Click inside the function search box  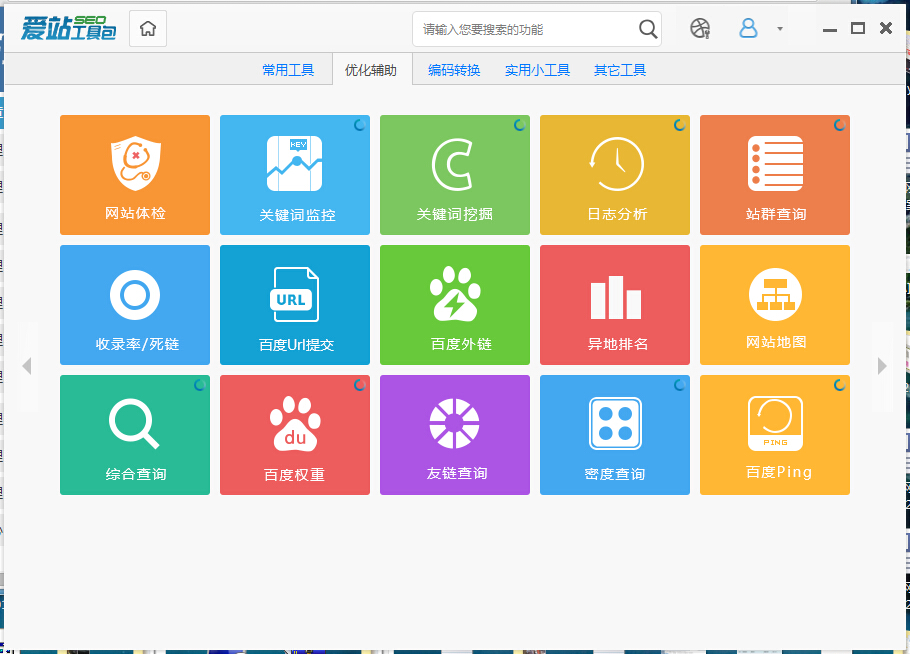(520, 29)
